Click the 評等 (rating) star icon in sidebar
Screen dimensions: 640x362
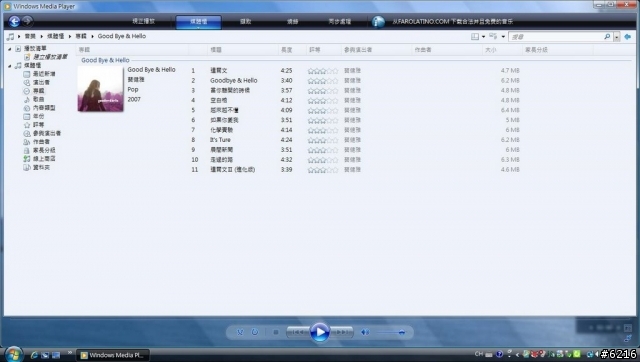click(27, 125)
